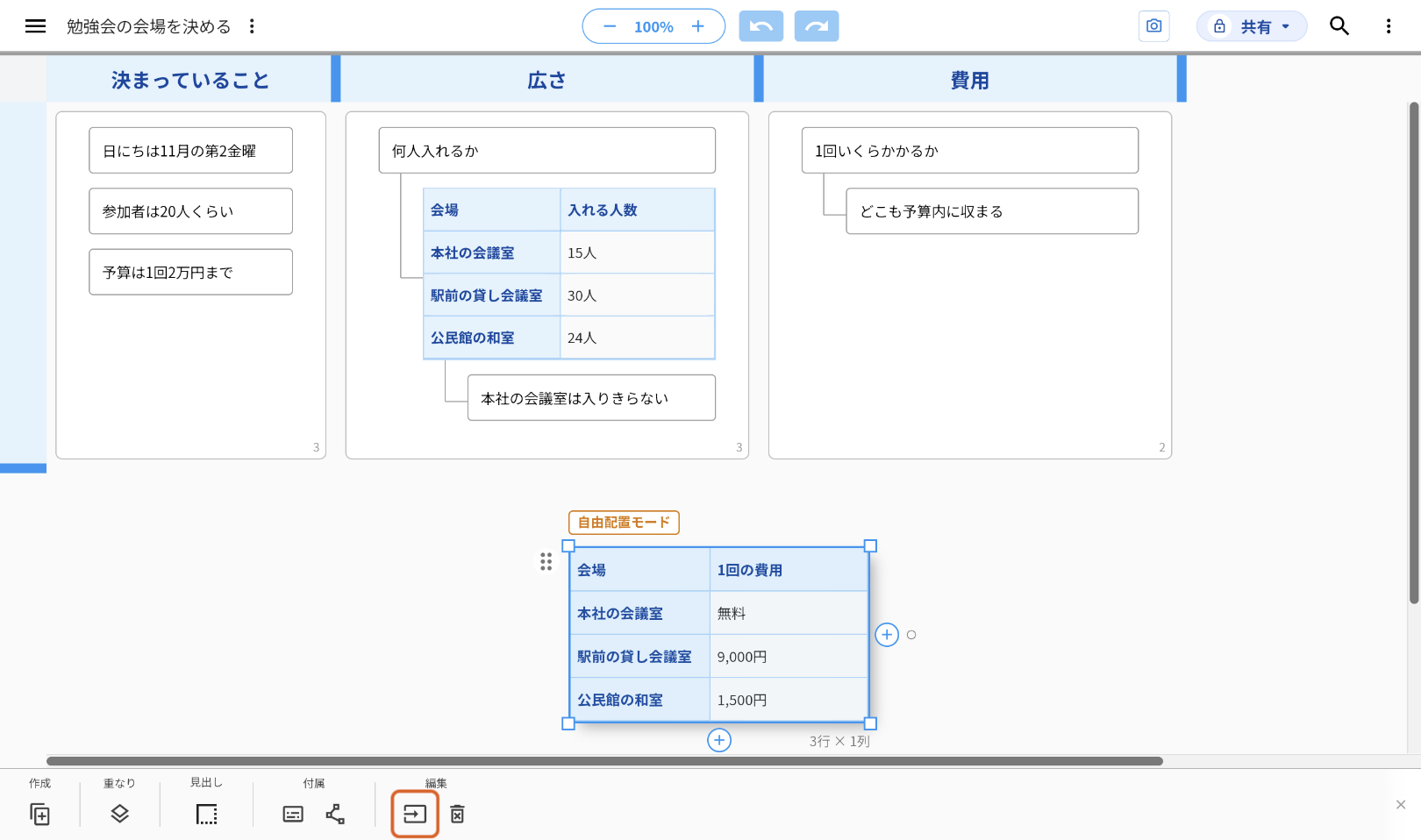
Task: Click the 1回の費用 header cell
Action: (x=789, y=570)
